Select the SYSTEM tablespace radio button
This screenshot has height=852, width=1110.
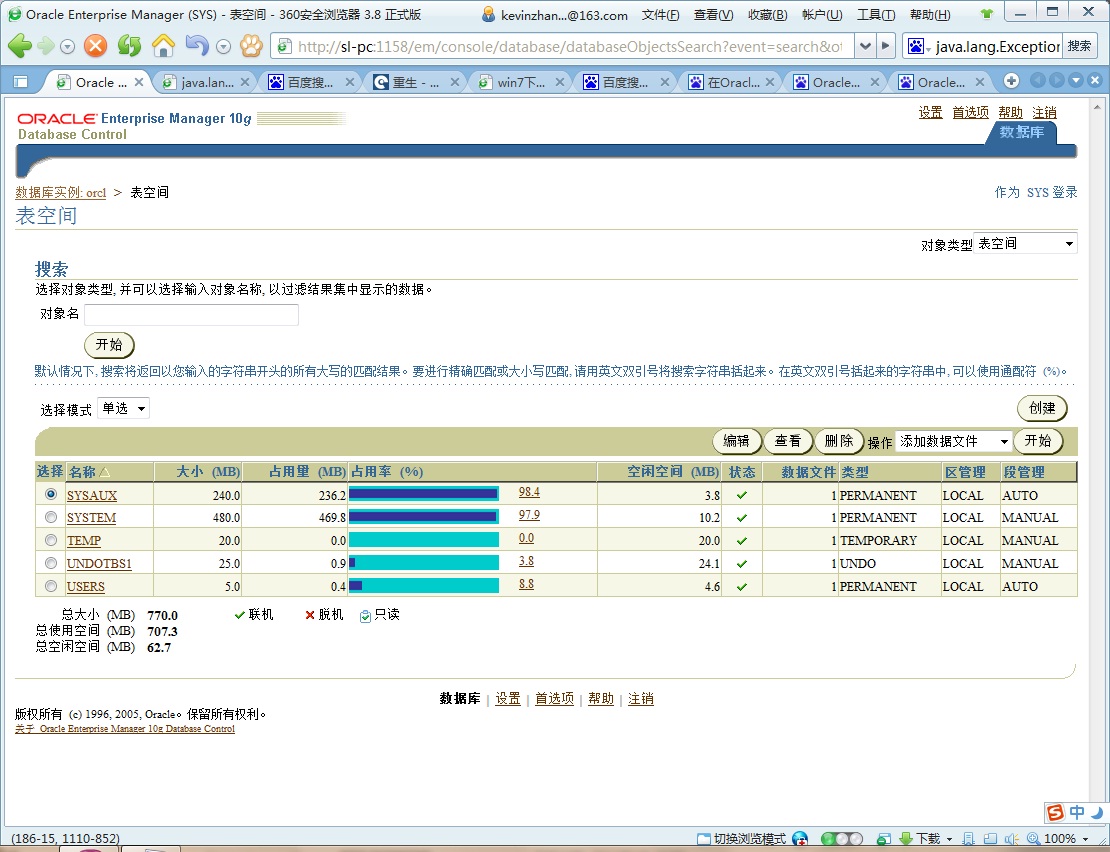[50, 516]
